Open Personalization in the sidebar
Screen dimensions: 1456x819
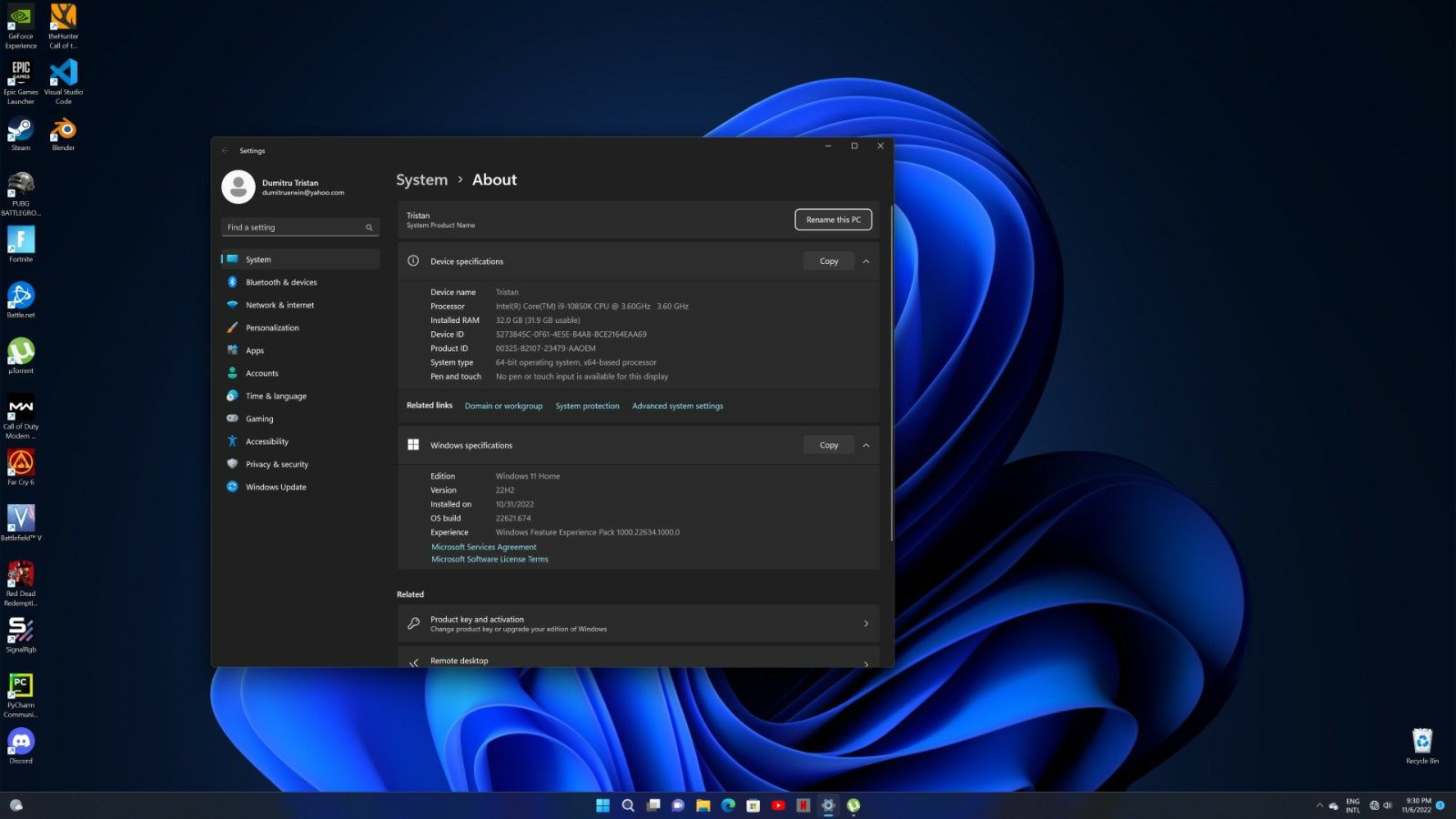pos(299,328)
